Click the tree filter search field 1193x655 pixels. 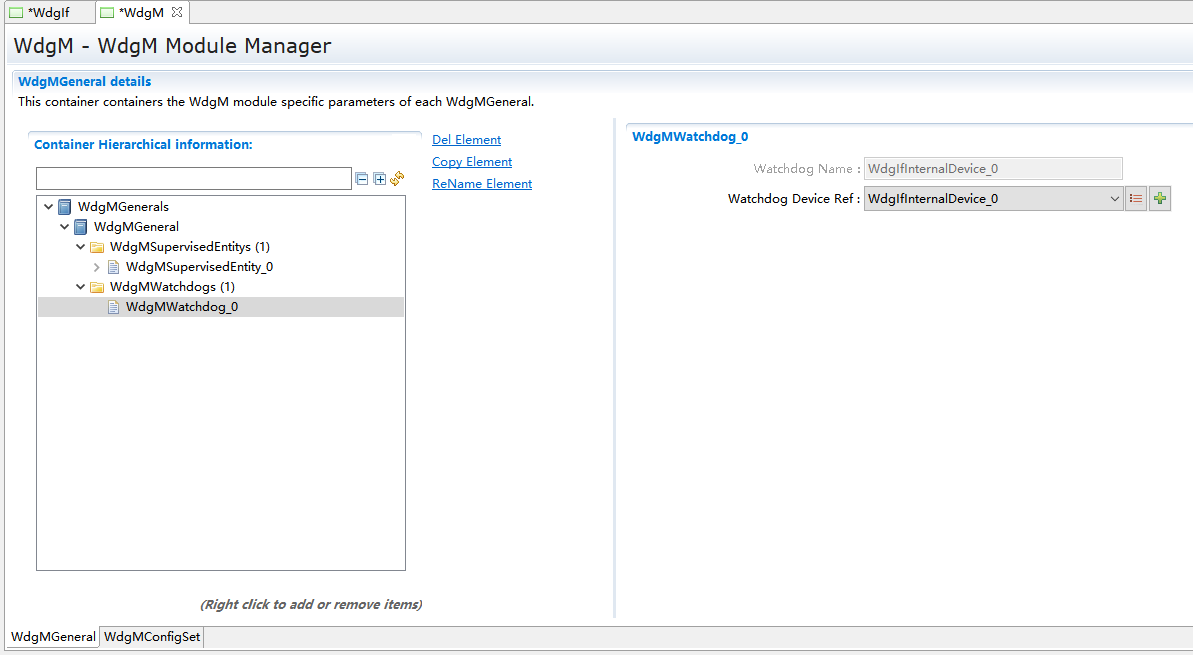[x=193, y=179]
